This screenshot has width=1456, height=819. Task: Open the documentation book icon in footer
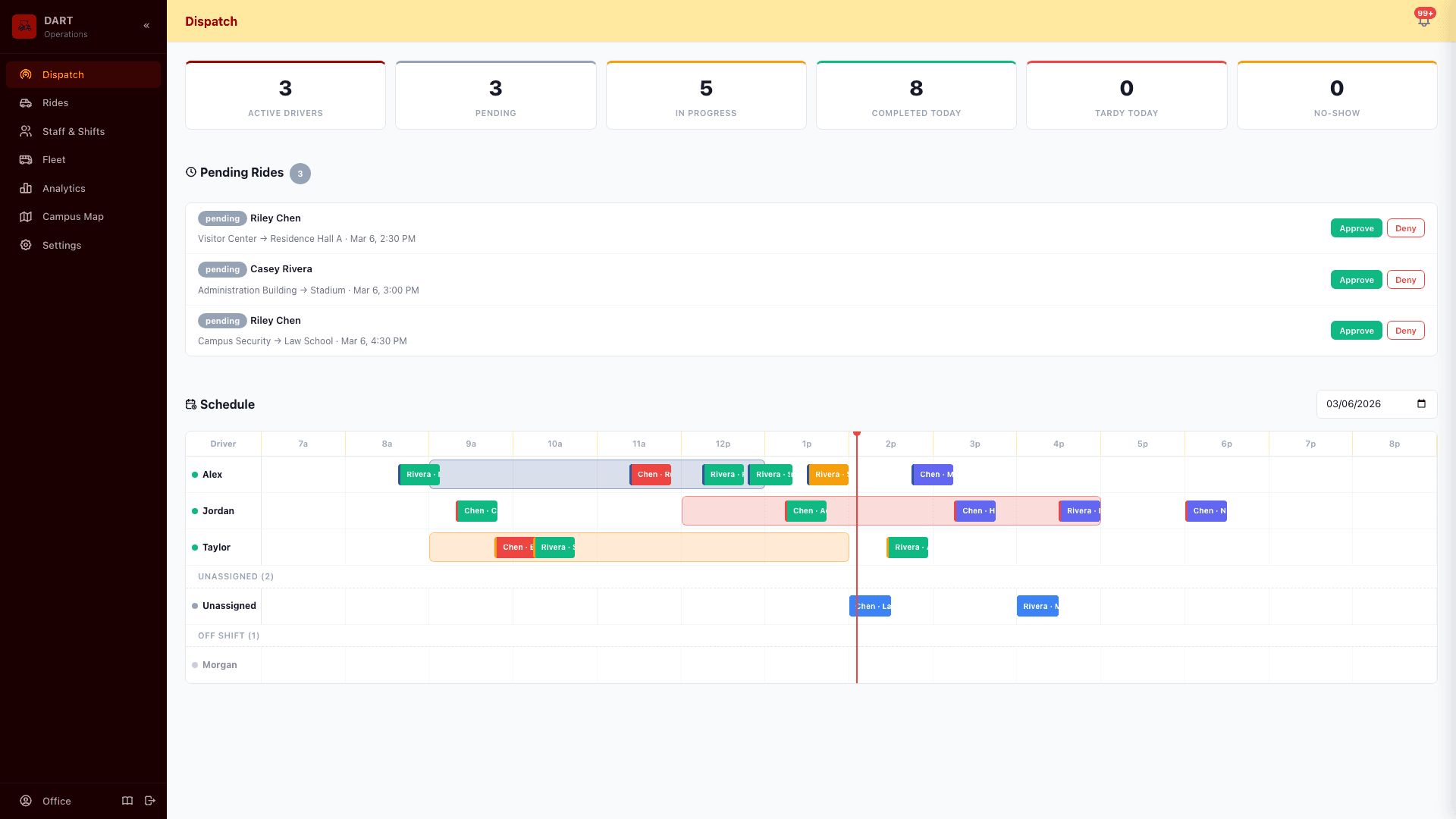point(127,801)
